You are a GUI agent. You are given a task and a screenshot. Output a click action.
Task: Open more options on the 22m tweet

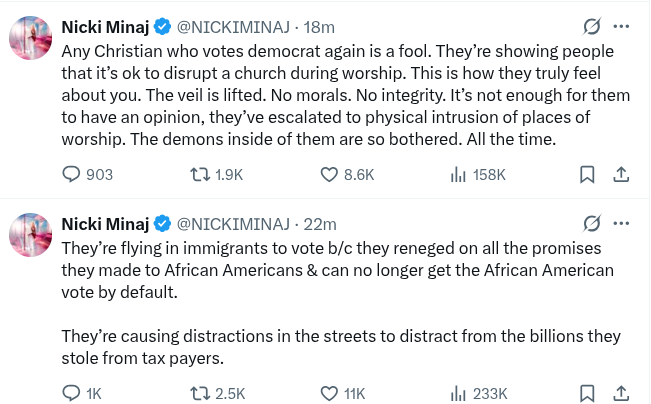click(x=622, y=223)
